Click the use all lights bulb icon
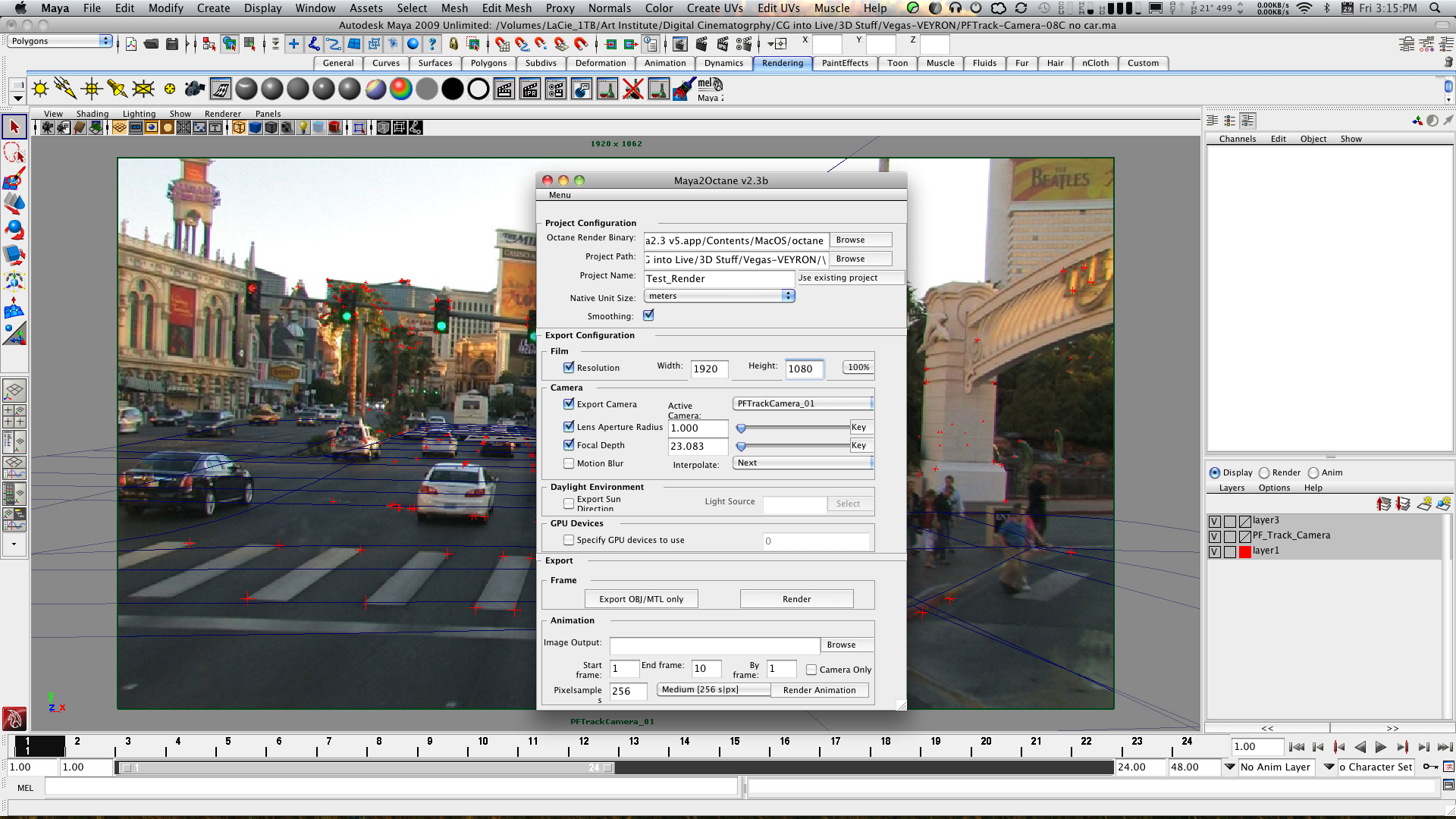1456x819 pixels. tap(303, 127)
